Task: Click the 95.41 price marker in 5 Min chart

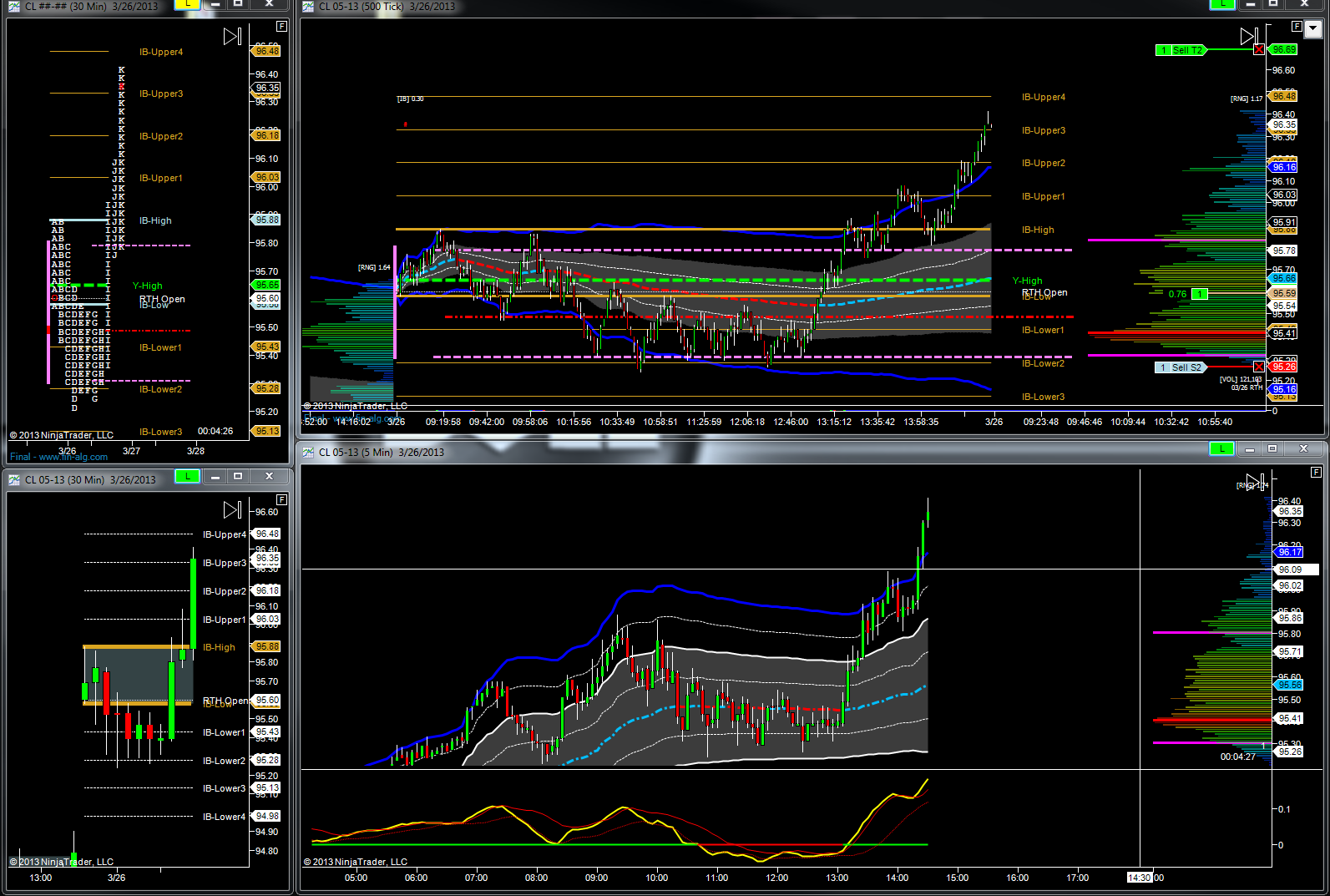Action: tap(1288, 718)
